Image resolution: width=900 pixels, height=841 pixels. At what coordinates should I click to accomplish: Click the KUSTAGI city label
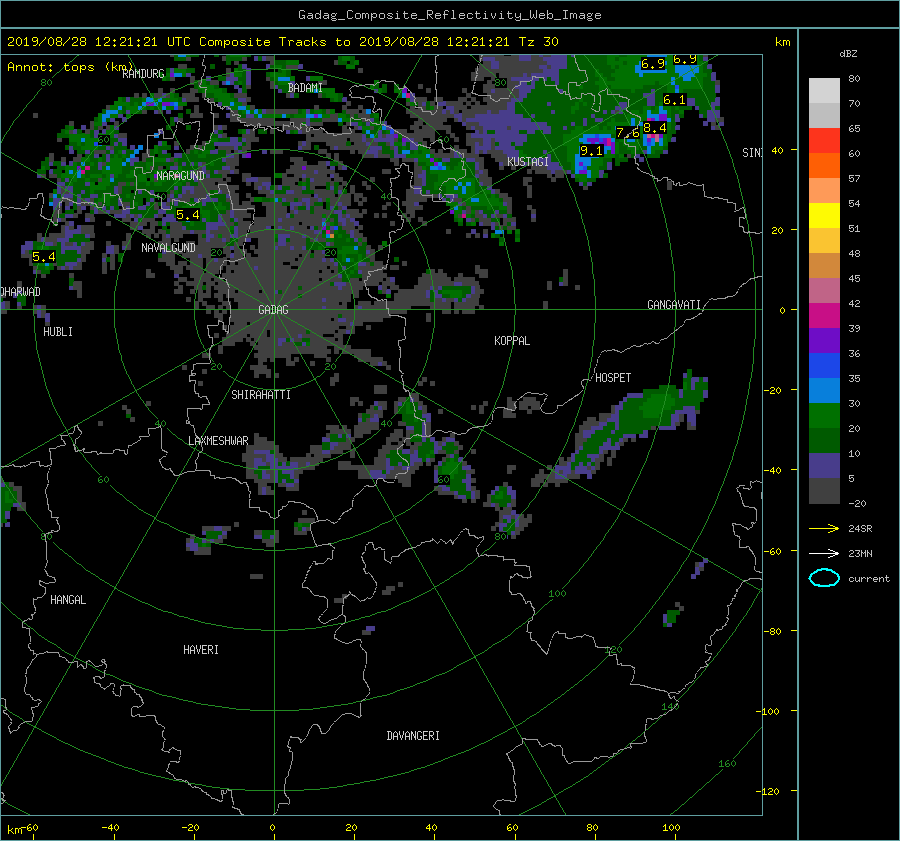527,162
